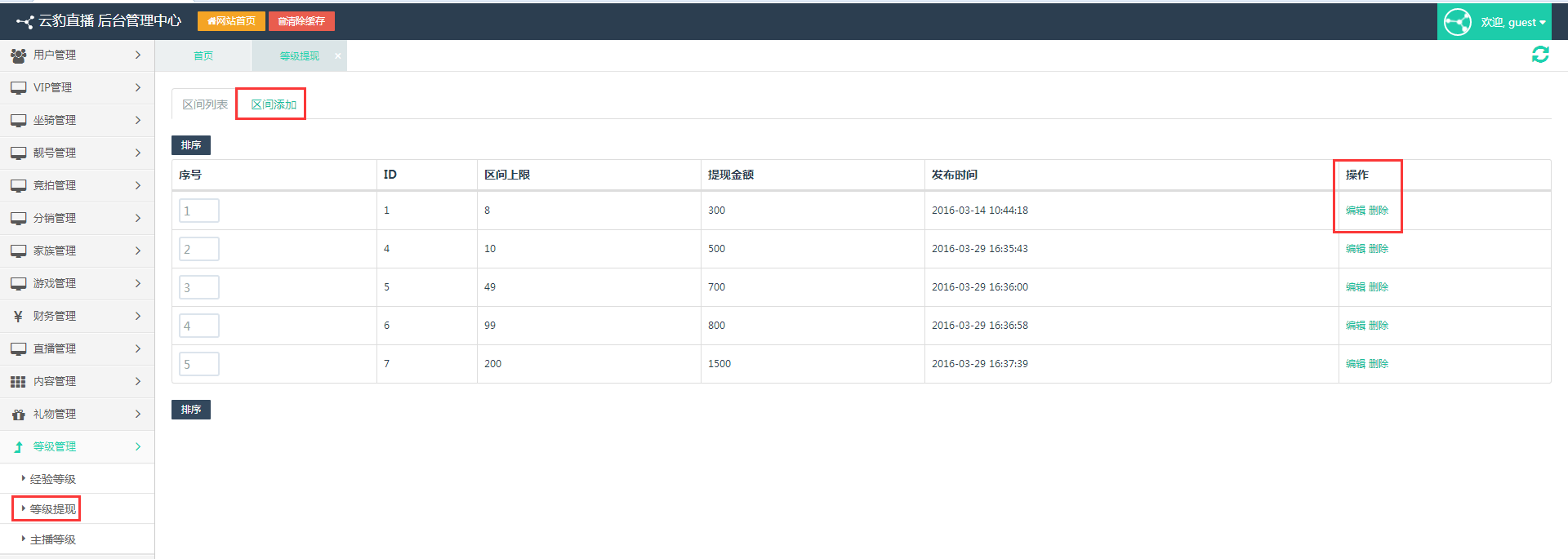Click the gift icon beside 礼物管理
This screenshot has width=1568, height=559.
[18, 415]
